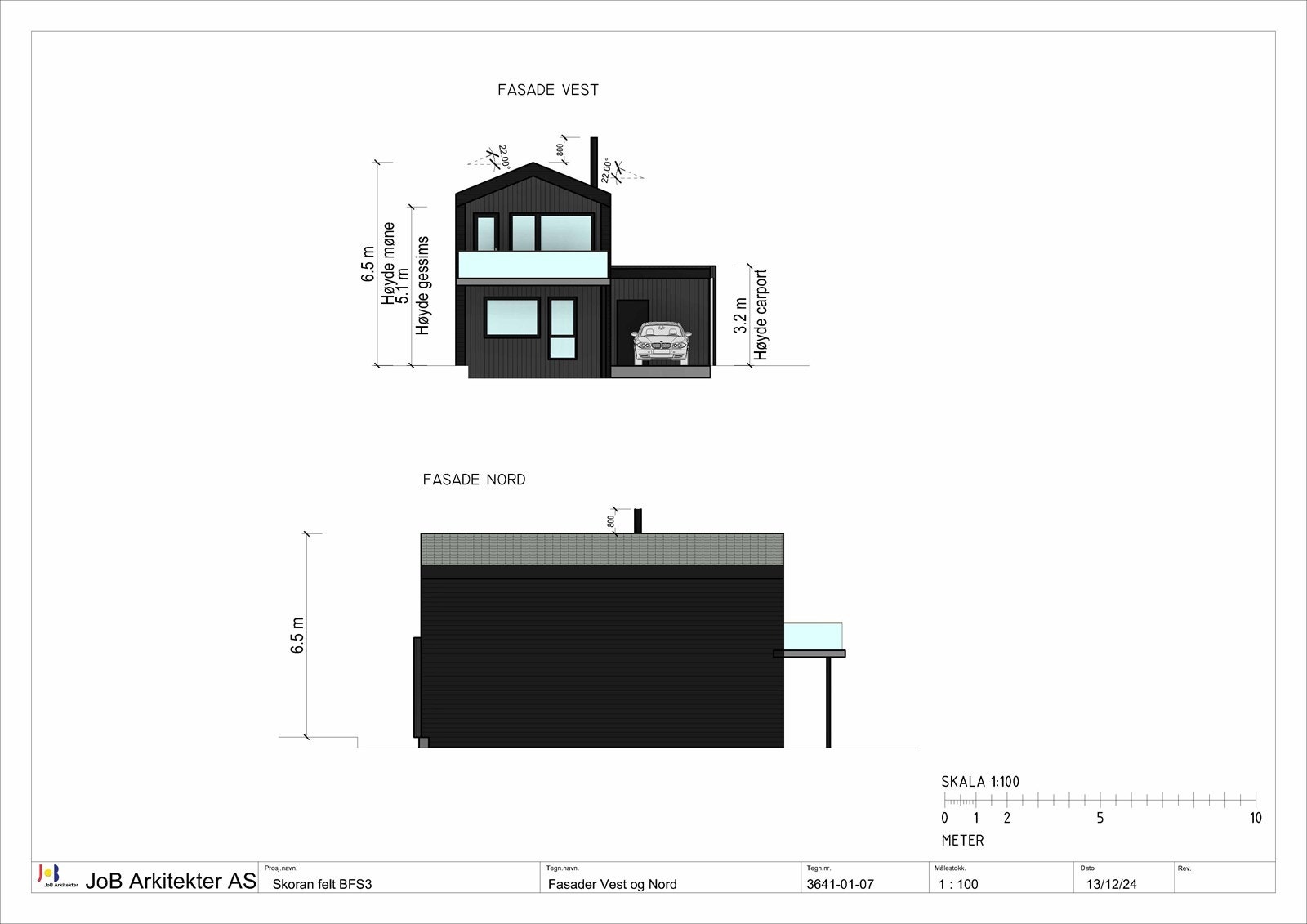Select the FASADE NORD heading
This screenshot has height=924, width=1307.
[474, 480]
